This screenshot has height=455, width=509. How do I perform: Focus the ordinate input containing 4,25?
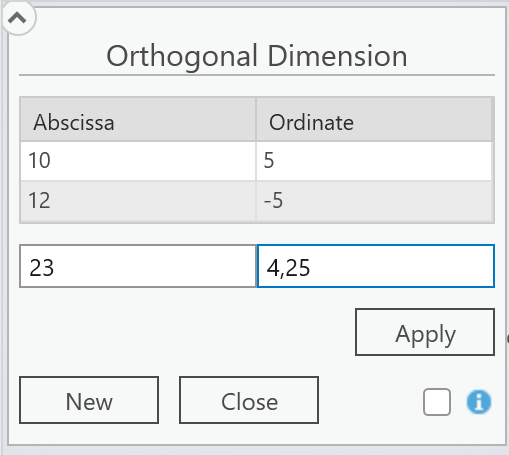coord(376,266)
